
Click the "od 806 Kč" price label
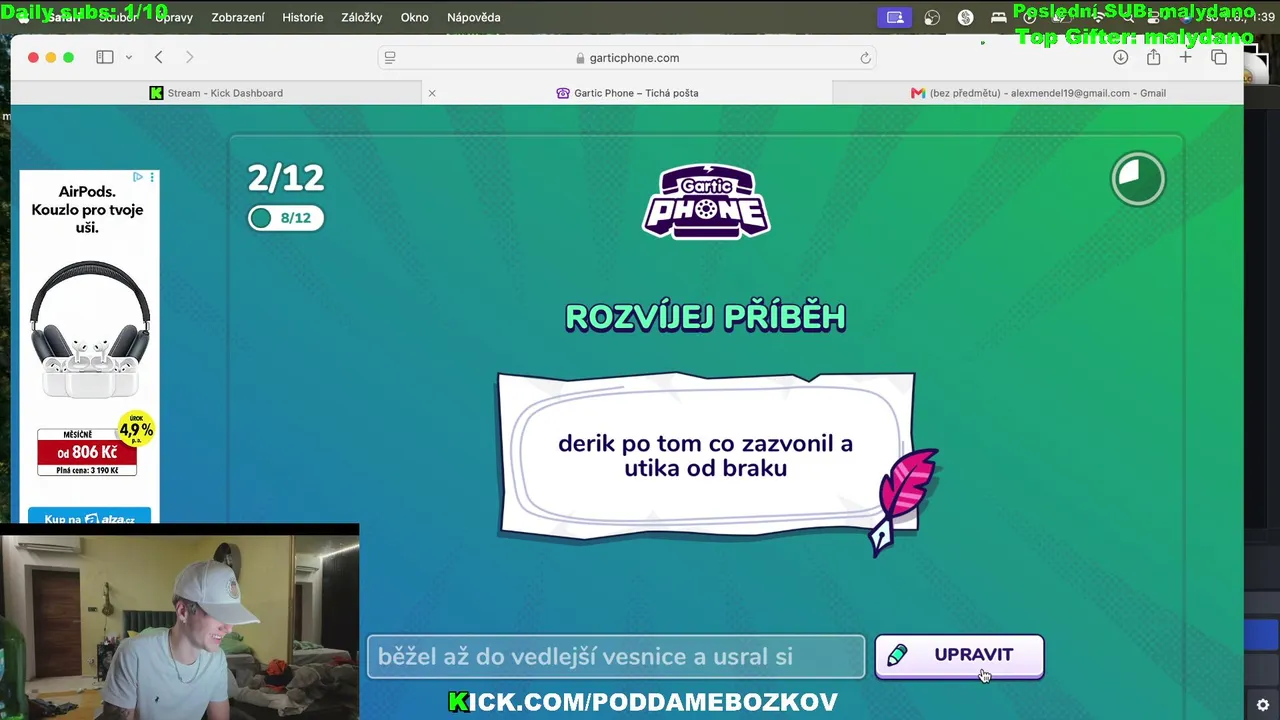tap(87, 452)
